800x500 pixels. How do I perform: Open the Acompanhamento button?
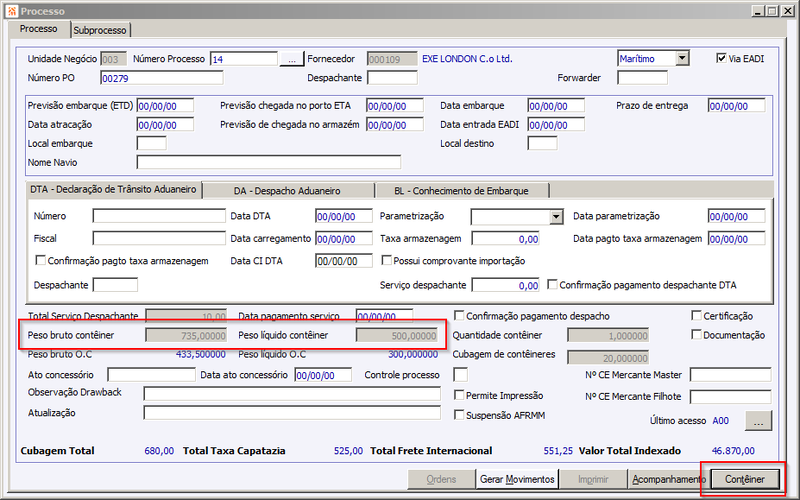tap(669, 480)
